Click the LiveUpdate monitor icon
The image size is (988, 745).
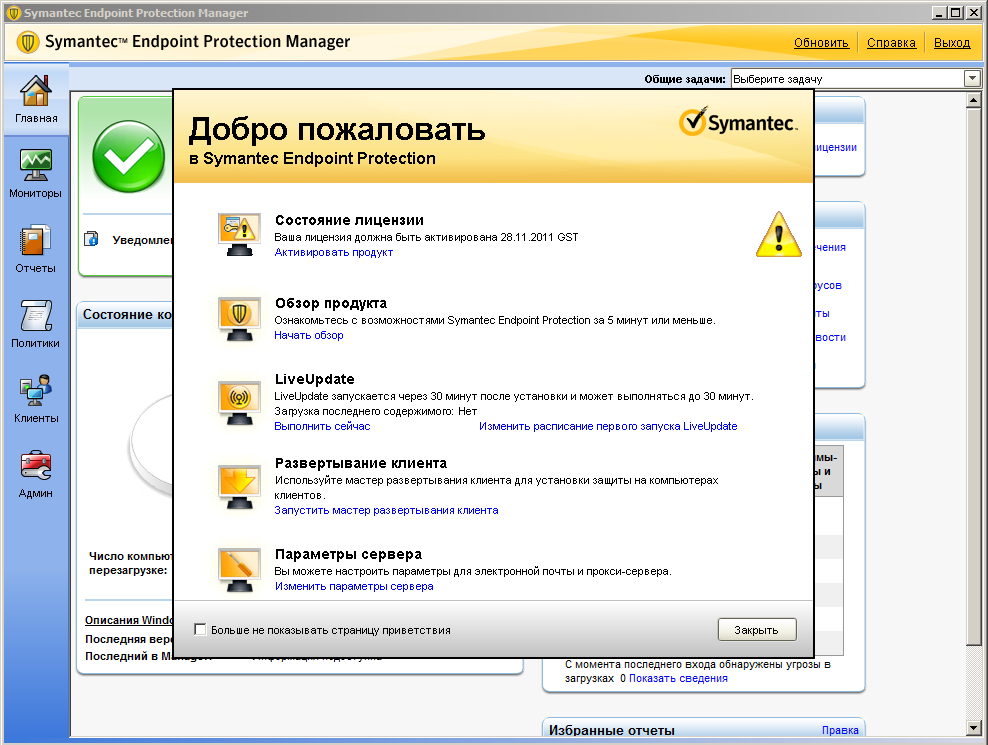coord(239,403)
